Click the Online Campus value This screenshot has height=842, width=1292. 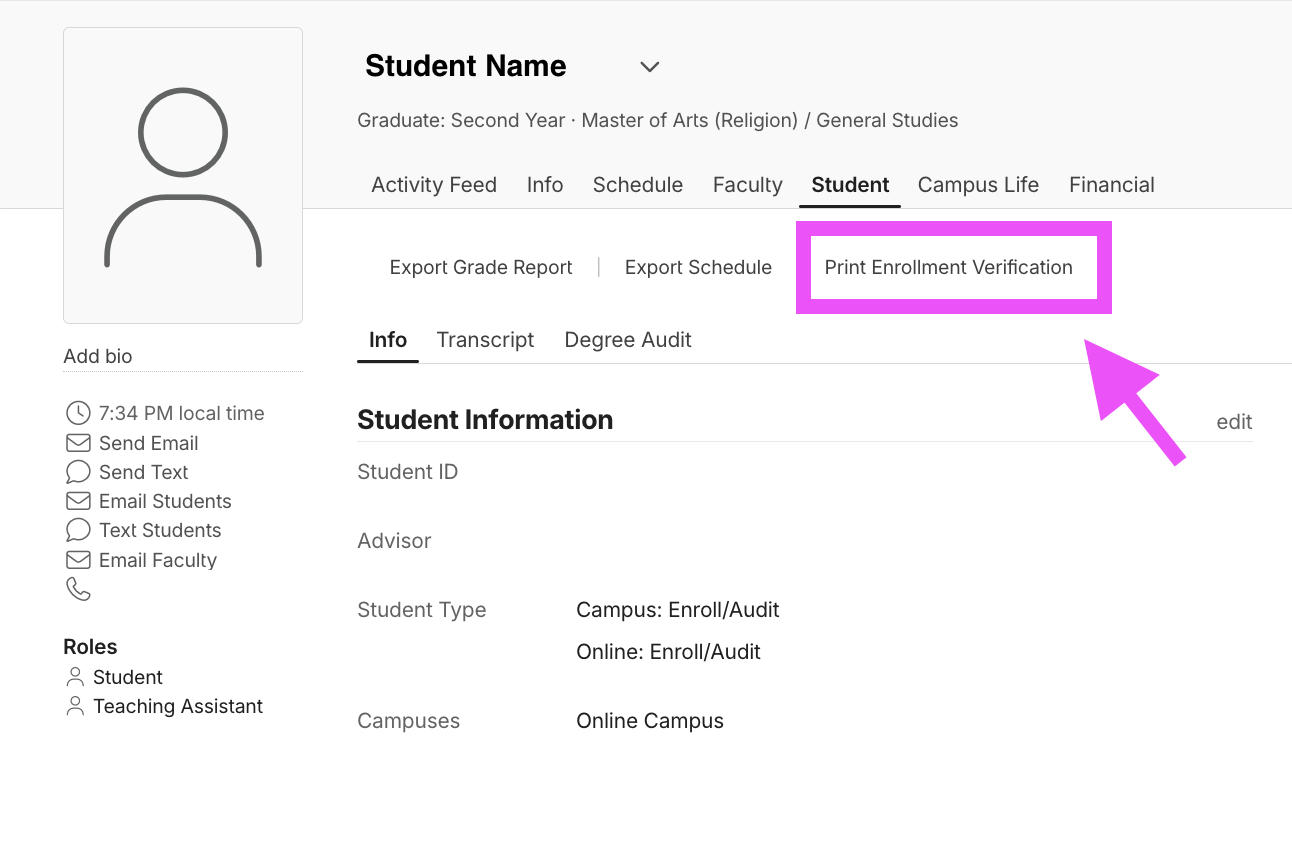[650, 721]
